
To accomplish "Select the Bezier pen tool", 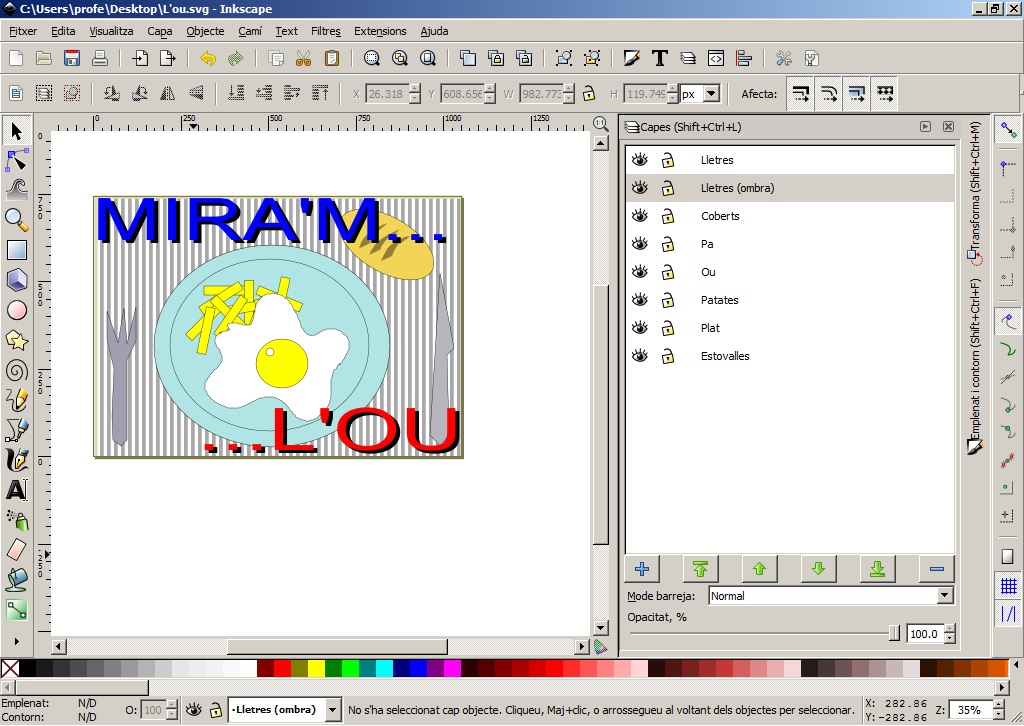I will (x=17, y=430).
